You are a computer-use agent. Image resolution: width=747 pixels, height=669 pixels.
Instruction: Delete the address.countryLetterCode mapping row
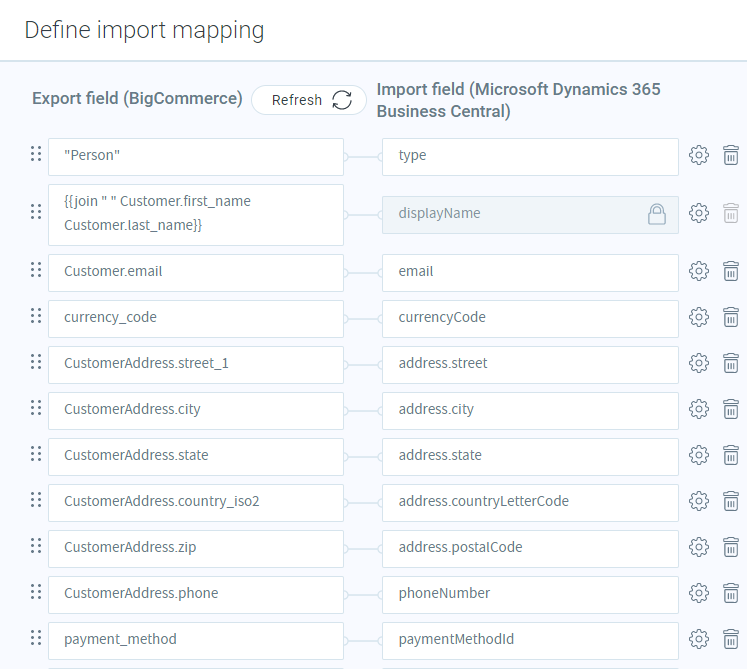click(x=731, y=501)
